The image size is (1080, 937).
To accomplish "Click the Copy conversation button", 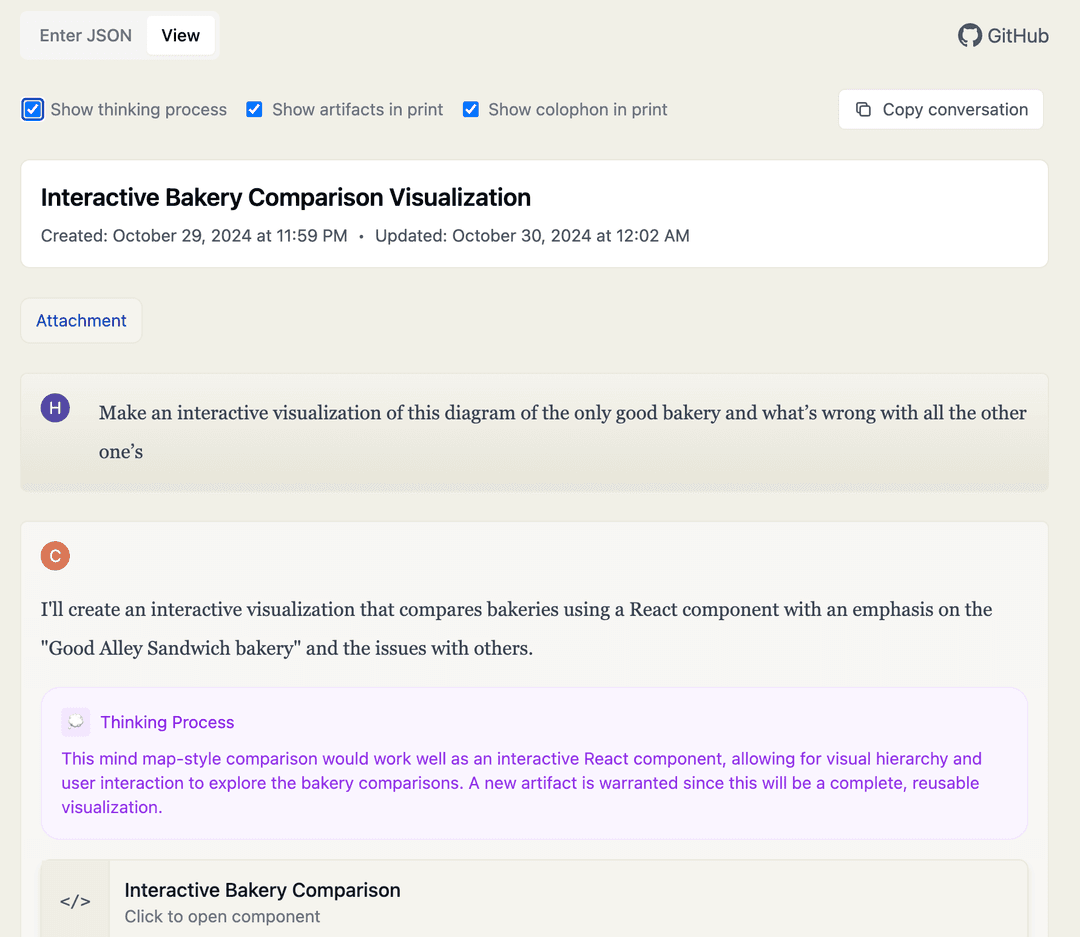I will tap(941, 110).
